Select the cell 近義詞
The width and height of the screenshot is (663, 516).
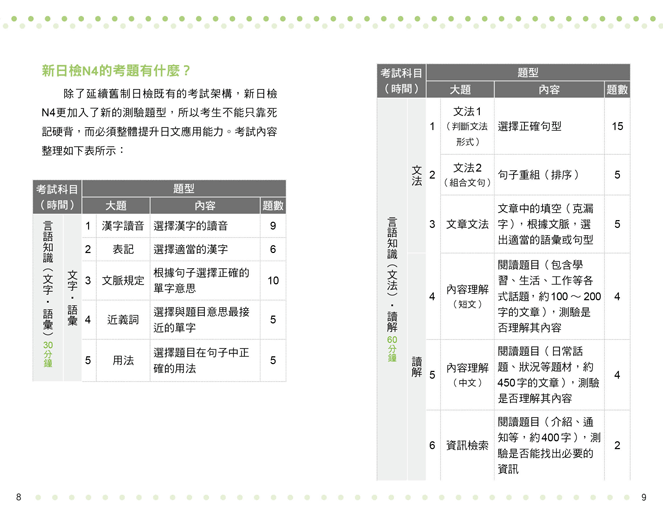click(x=123, y=320)
